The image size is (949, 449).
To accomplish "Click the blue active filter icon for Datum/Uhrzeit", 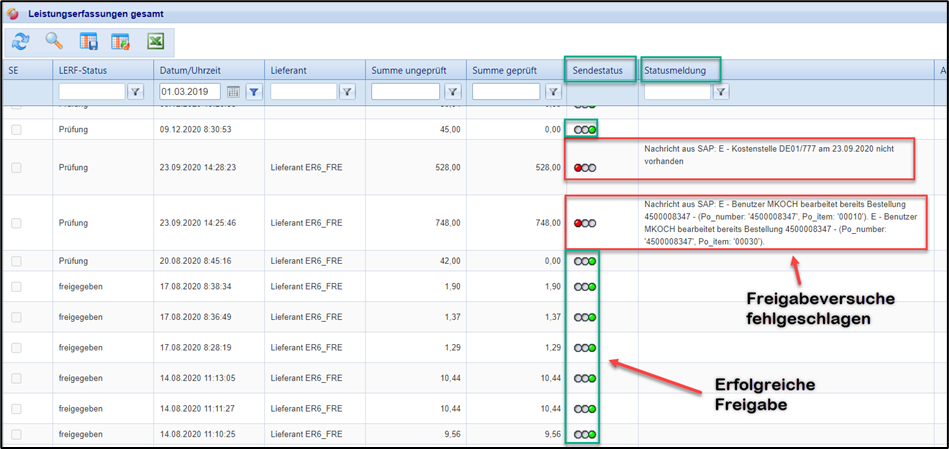I will tap(254, 92).
